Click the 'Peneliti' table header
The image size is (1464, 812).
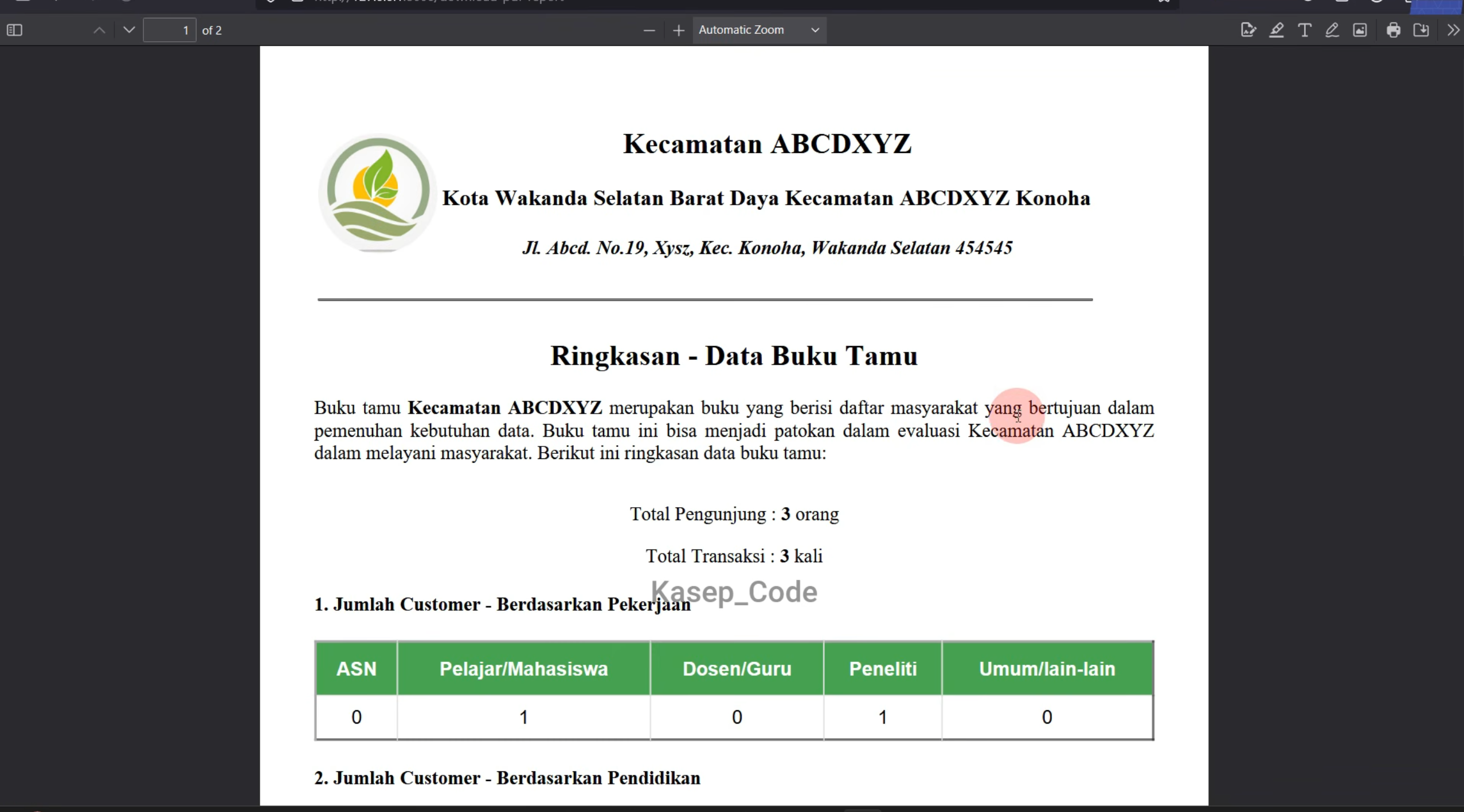(883, 669)
